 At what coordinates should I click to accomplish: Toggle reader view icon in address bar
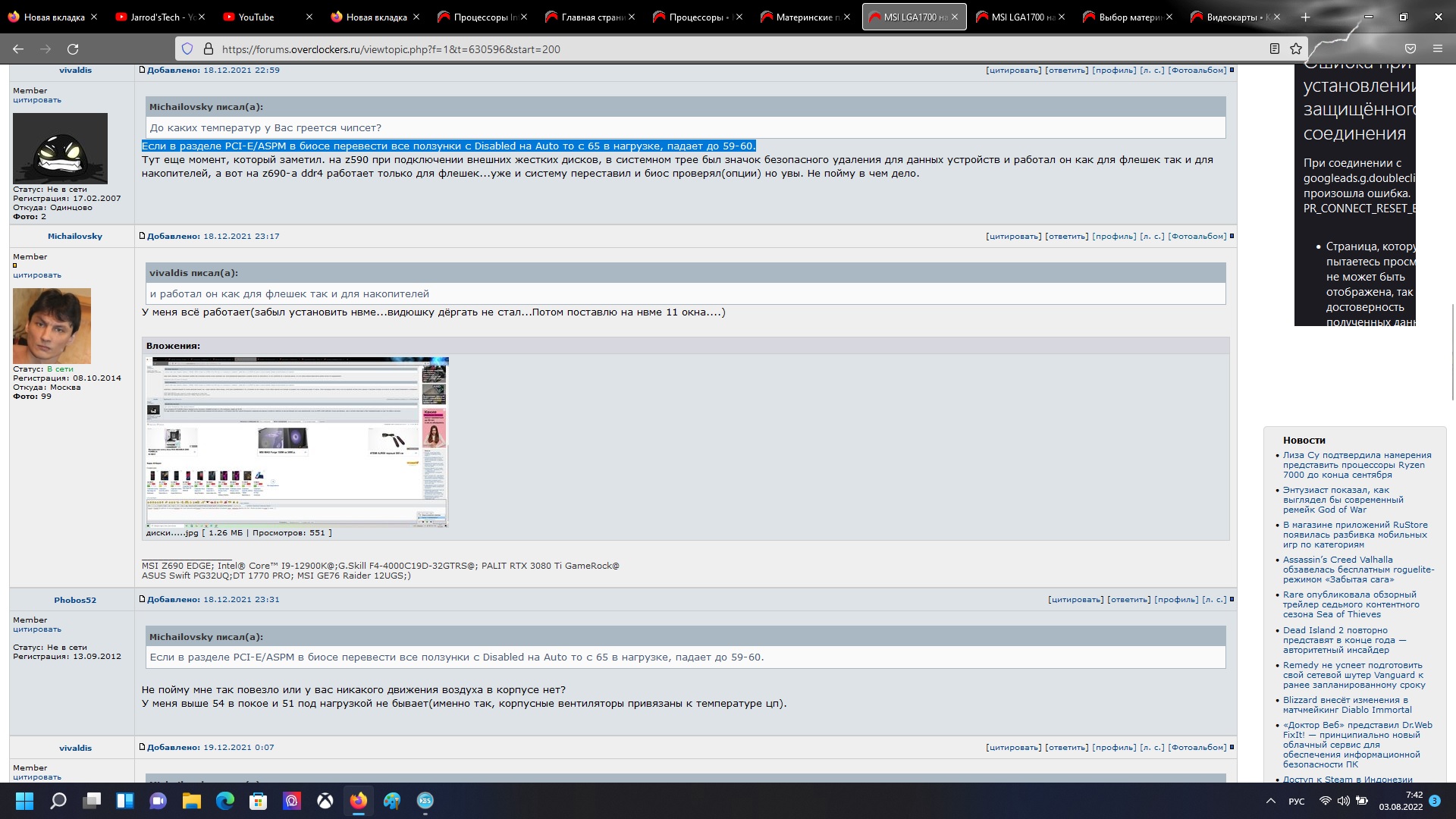pos(1275,49)
